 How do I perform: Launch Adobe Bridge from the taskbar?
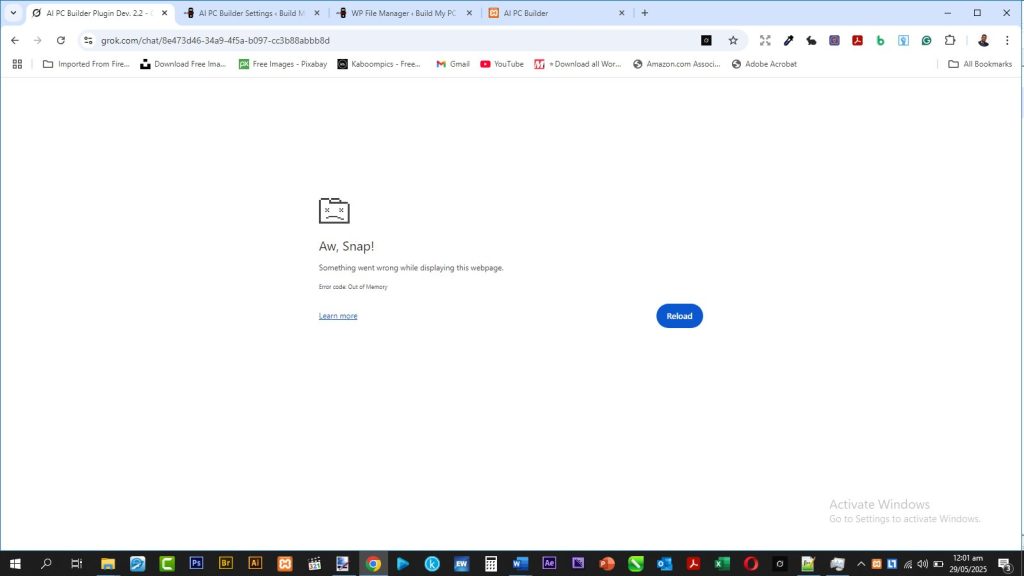[226, 564]
